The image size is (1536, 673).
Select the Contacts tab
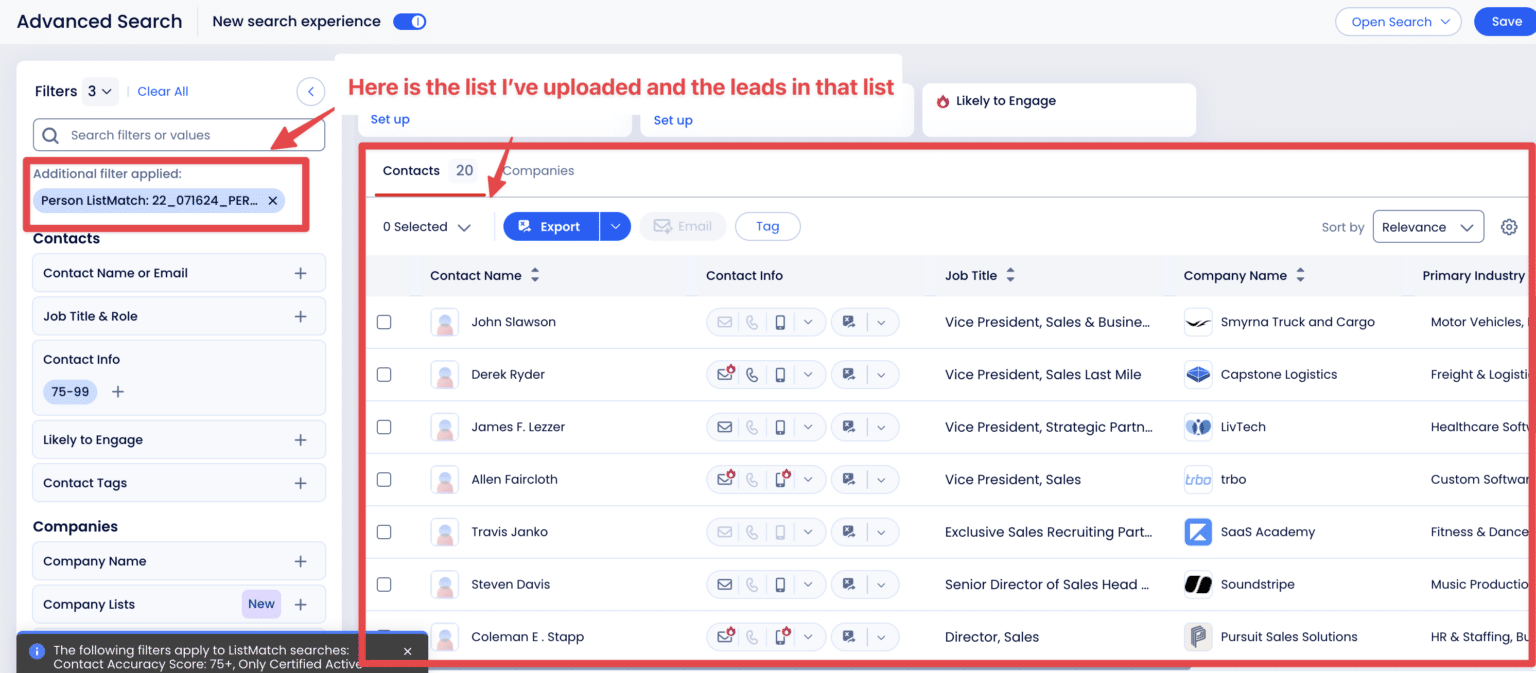(410, 170)
